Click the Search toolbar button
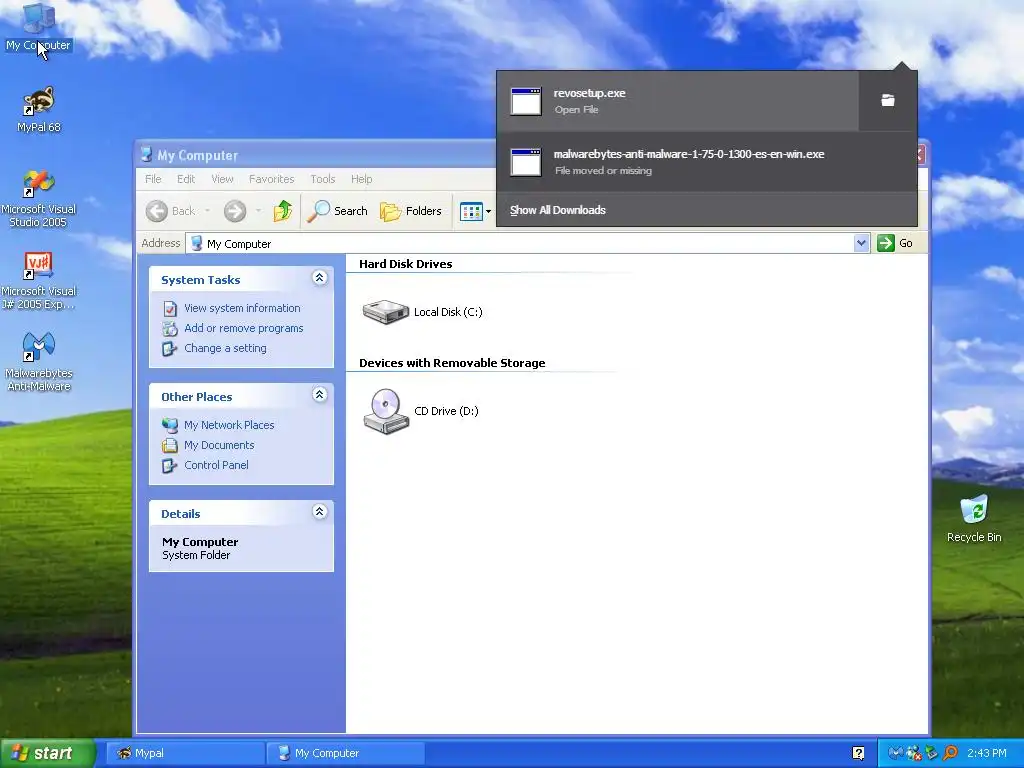Viewport: 1024px width, 768px height. coord(338,211)
